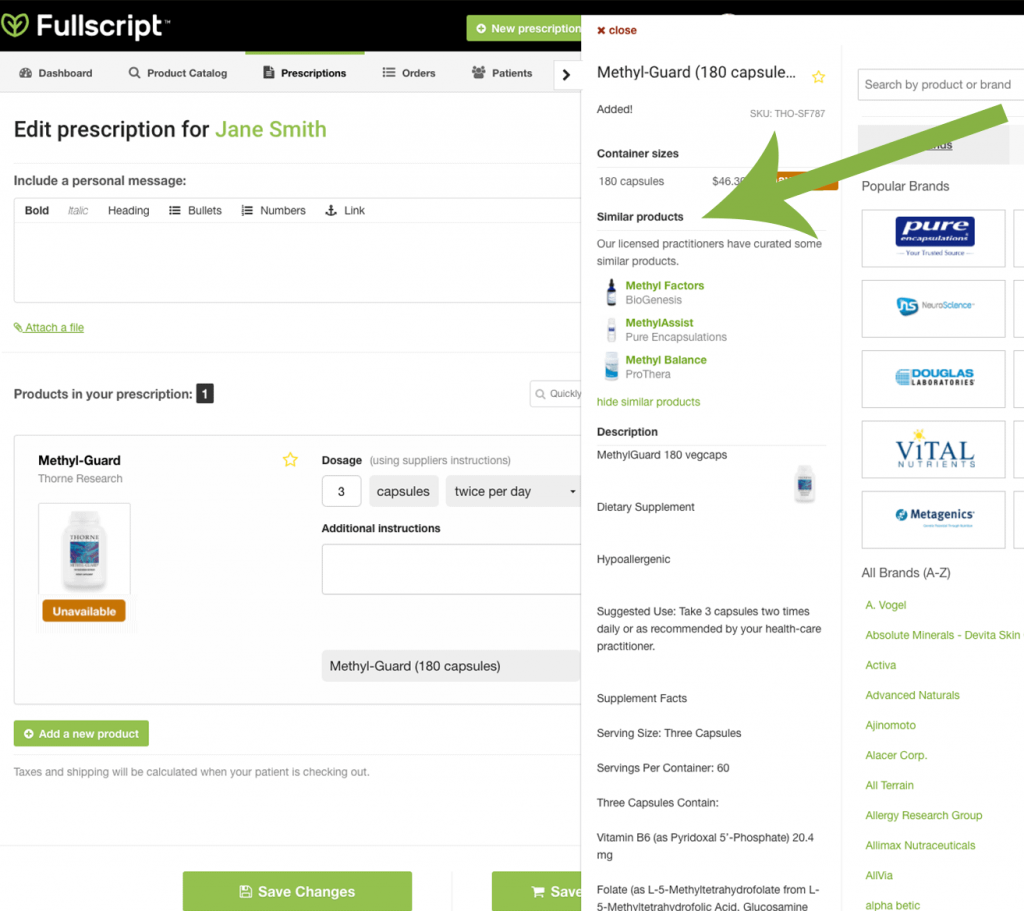Click the small product image in Description
Viewport: 1024px width, 911px height.
click(x=805, y=484)
